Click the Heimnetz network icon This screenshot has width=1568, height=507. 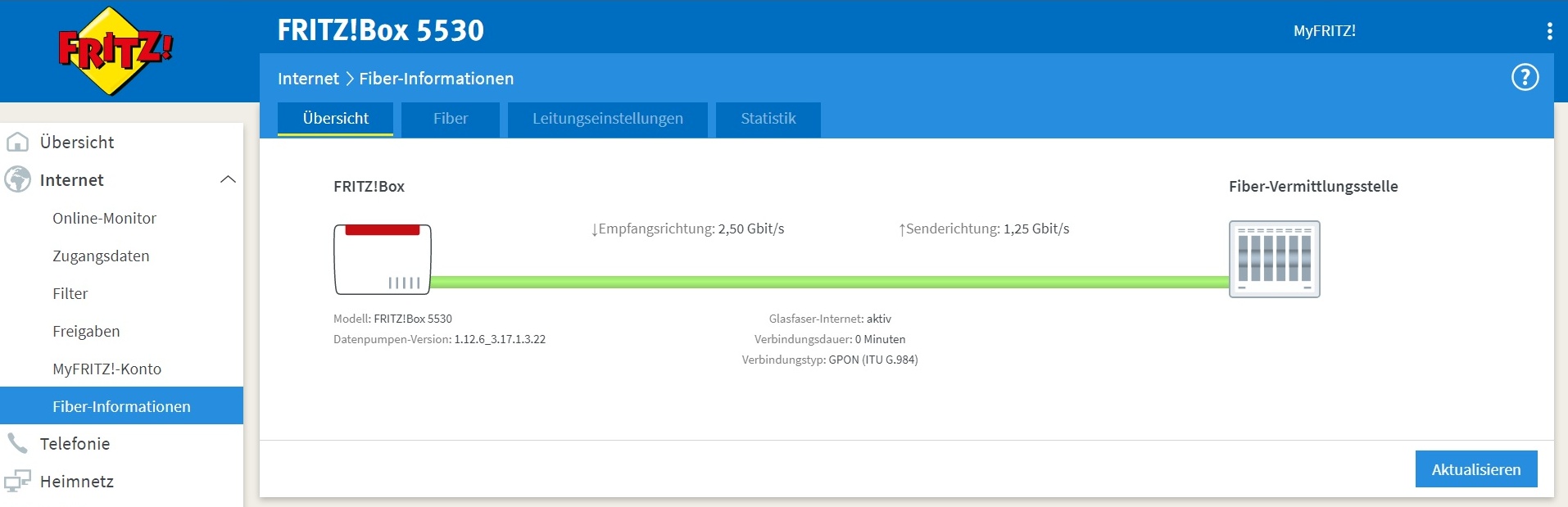tap(17, 481)
